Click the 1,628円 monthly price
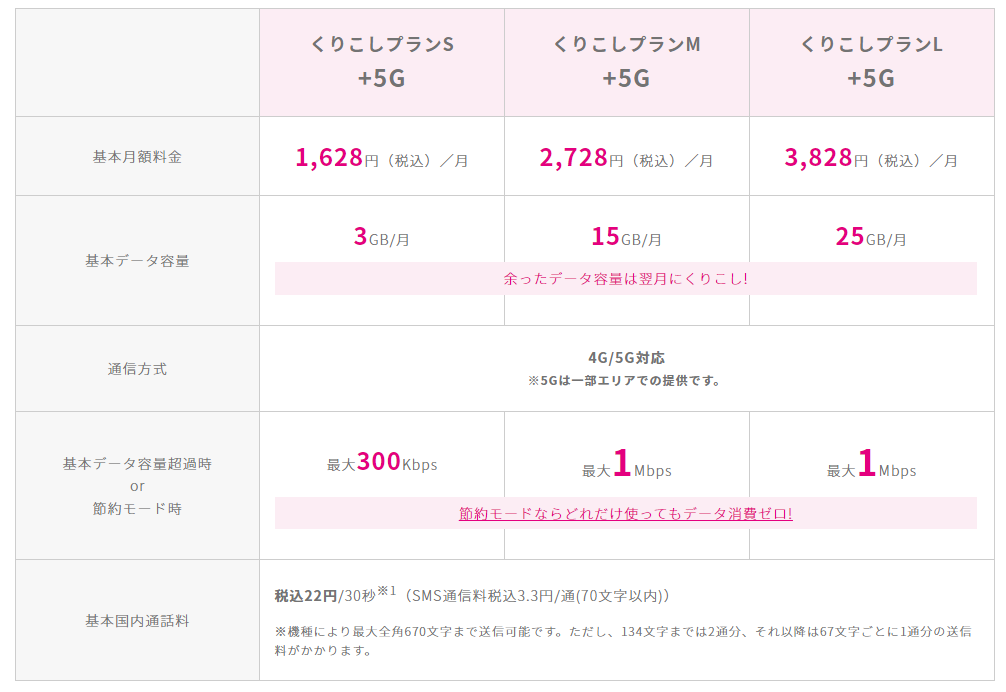1006x692 pixels. coord(382,158)
